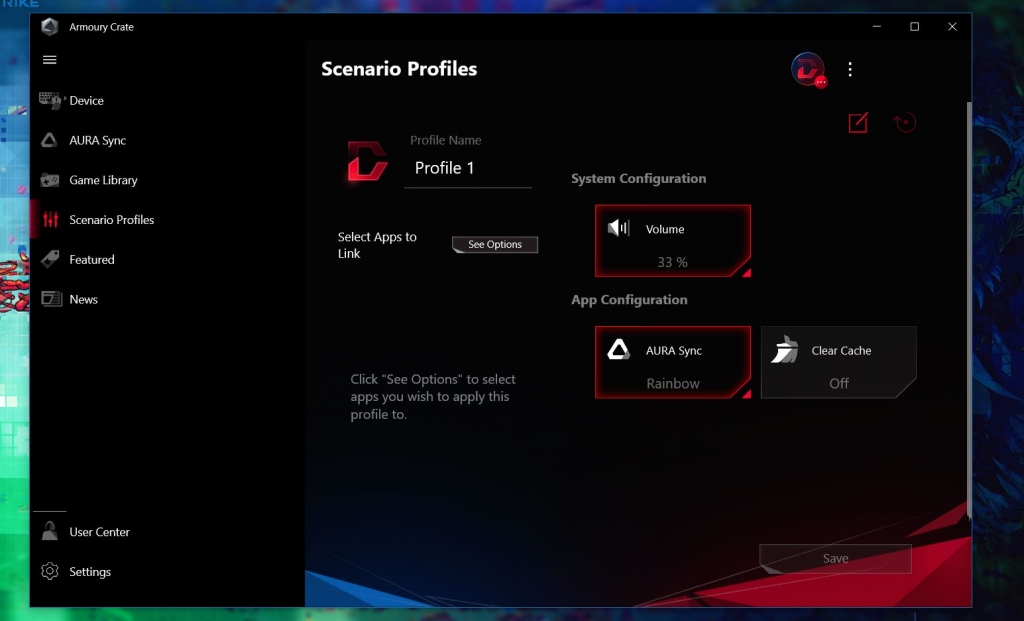The height and width of the screenshot is (621, 1024).
Task: Click the red restore/reset profile icon
Action: click(x=905, y=123)
